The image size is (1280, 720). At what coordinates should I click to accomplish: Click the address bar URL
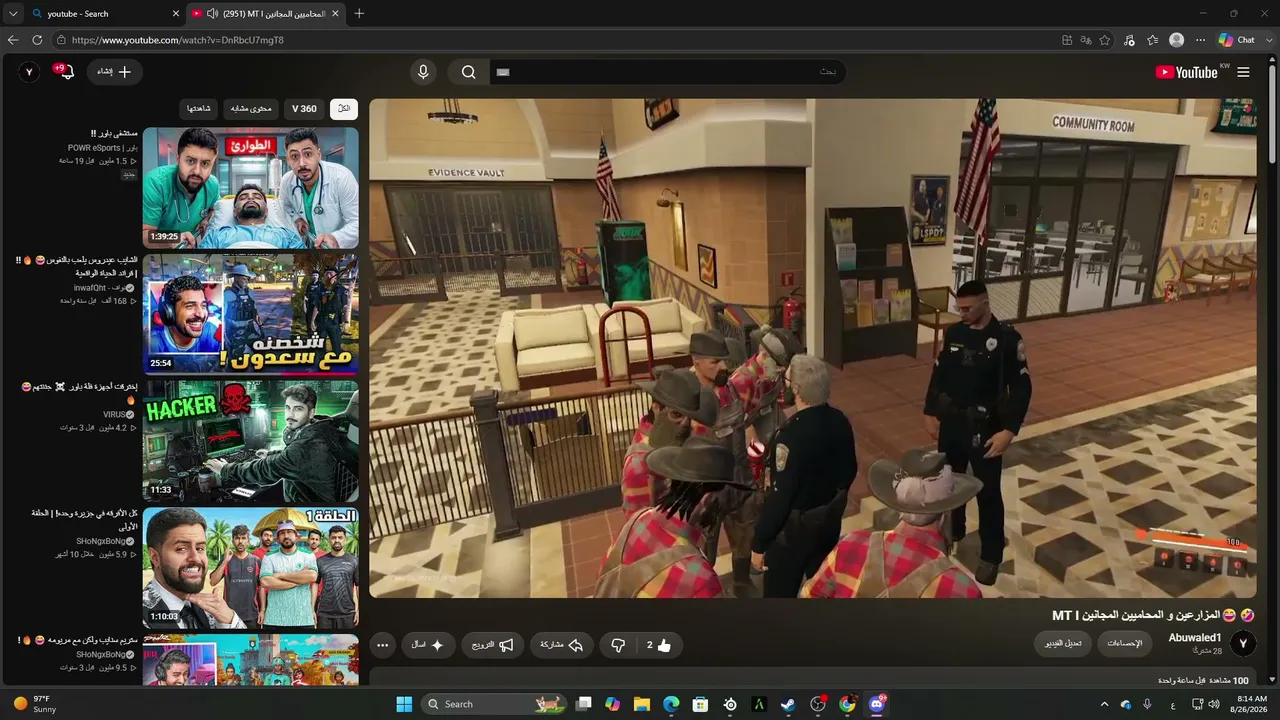coord(178,40)
